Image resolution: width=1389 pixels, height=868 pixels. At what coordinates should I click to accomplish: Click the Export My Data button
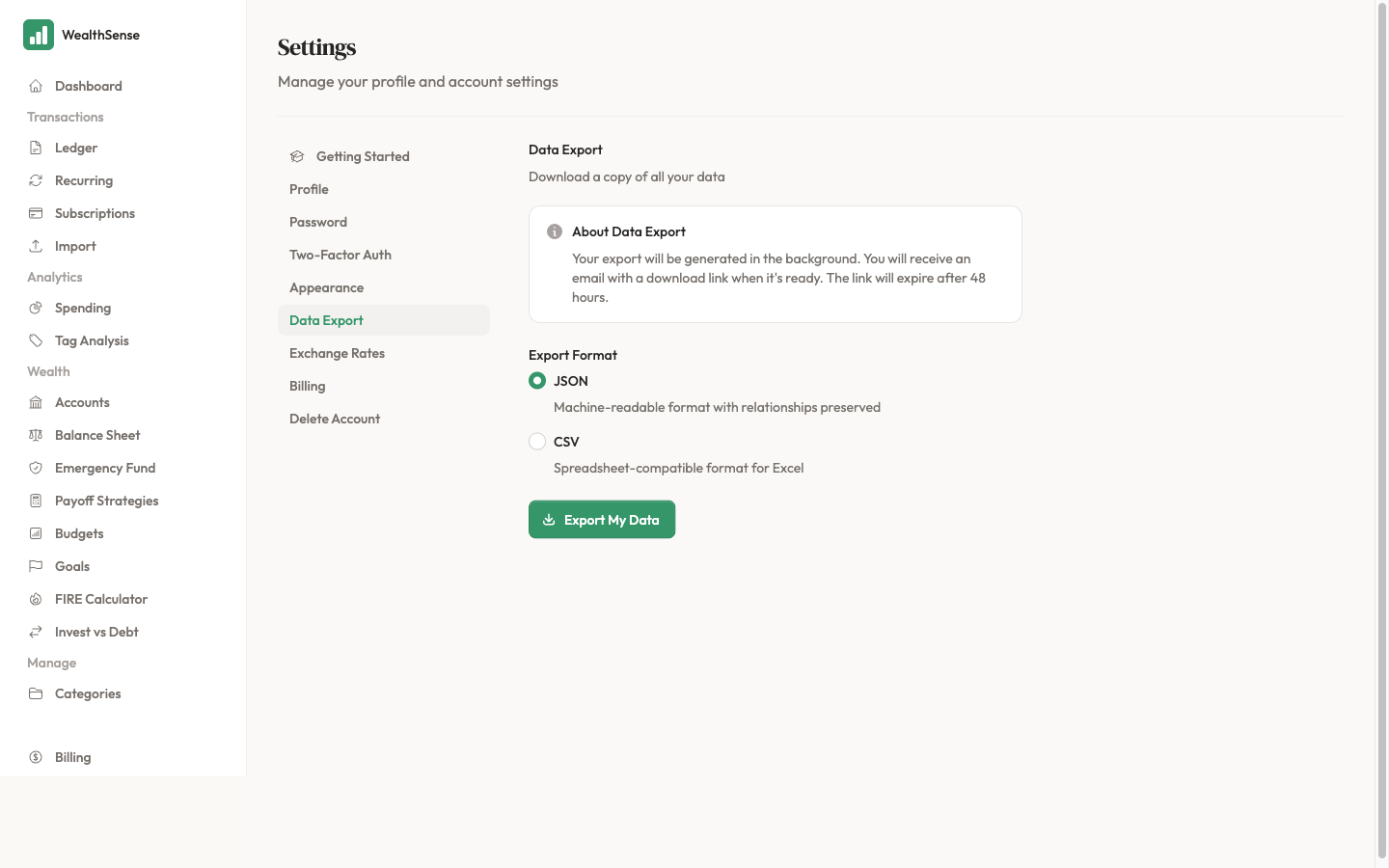tap(602, 520)
